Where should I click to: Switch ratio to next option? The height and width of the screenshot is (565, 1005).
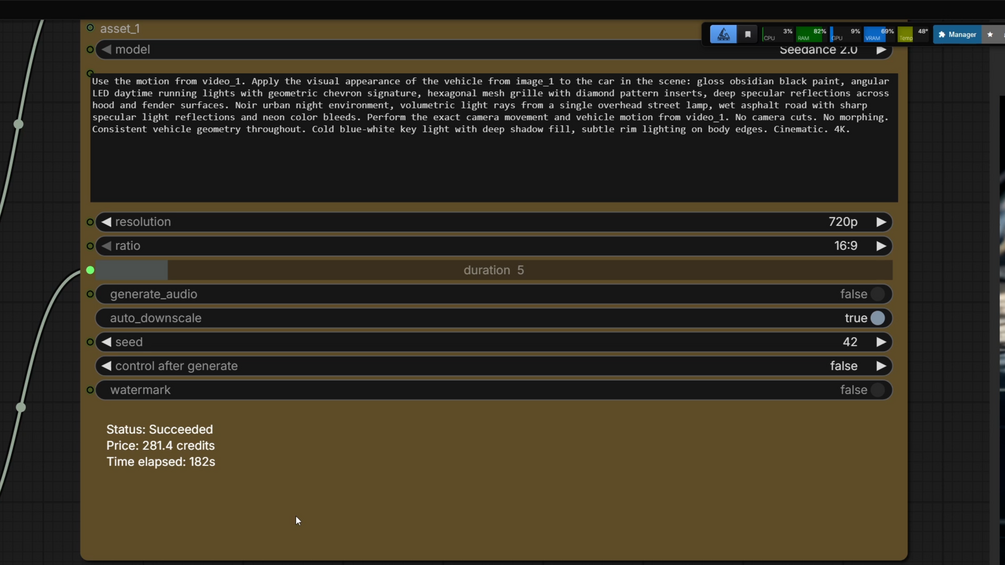click(881, 246)
